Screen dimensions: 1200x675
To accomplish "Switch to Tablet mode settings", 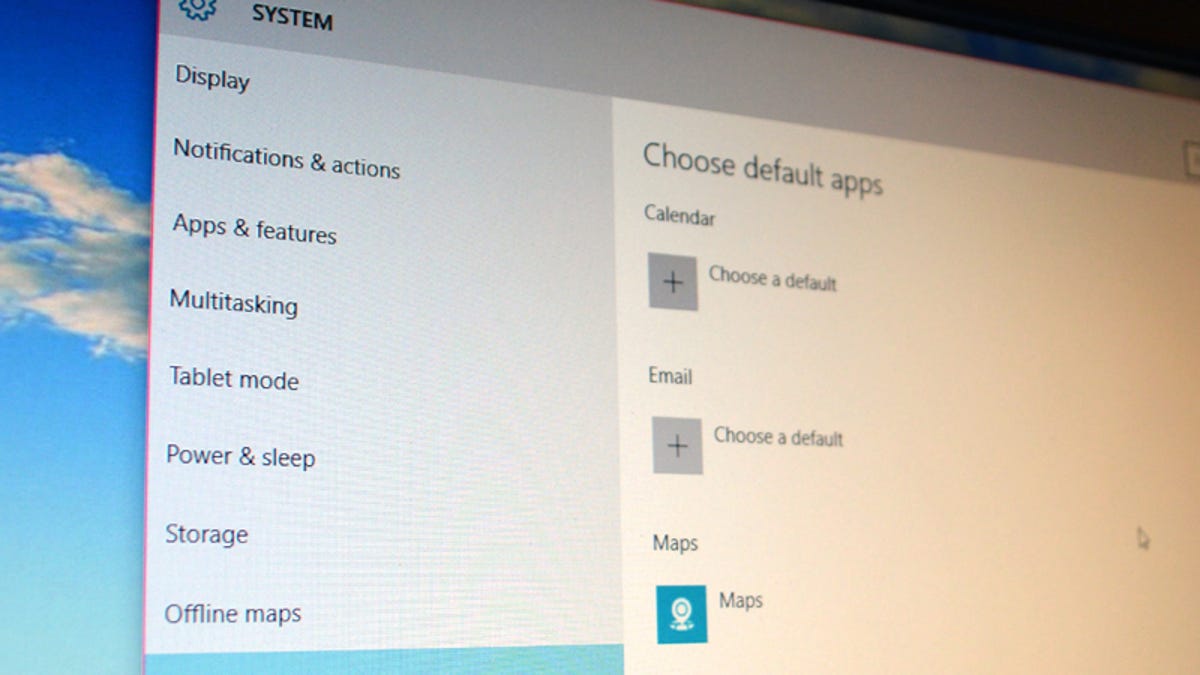I will 234,378.
